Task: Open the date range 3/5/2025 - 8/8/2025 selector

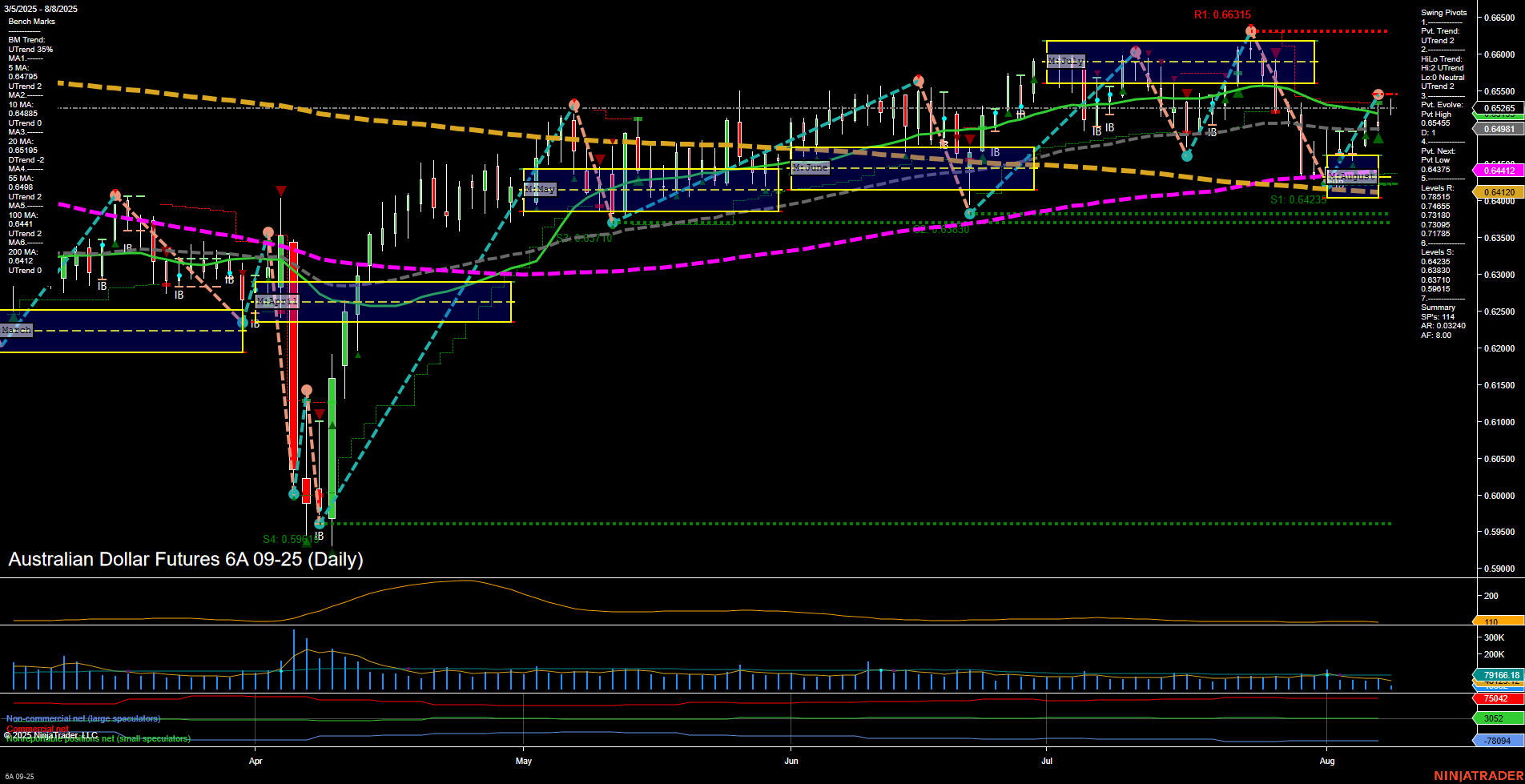Action: [40, 9]
